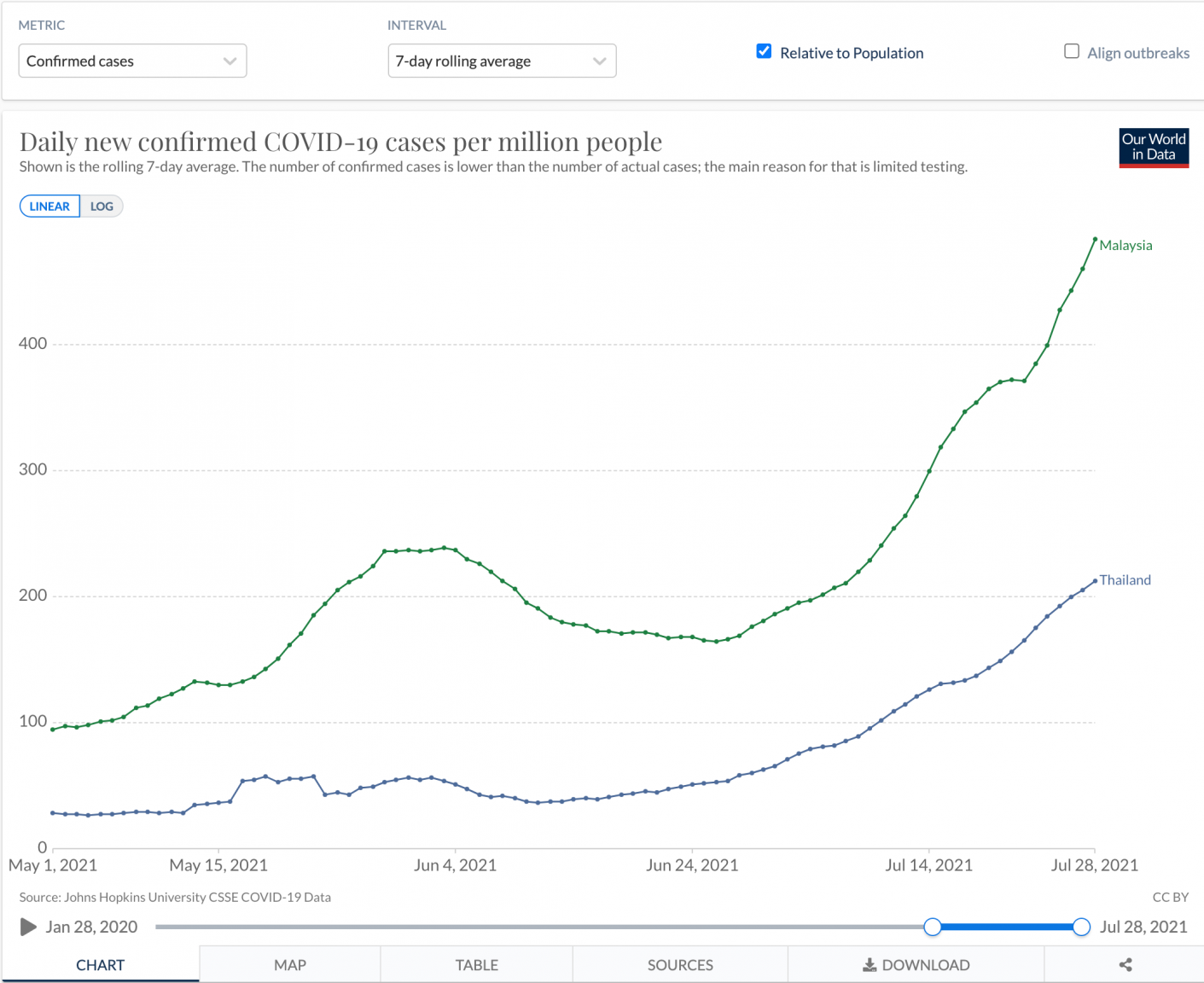Click the Interval dropdown chevron arrow
Viewport: 1204px width, 983px height.
(x=599, y=61)
